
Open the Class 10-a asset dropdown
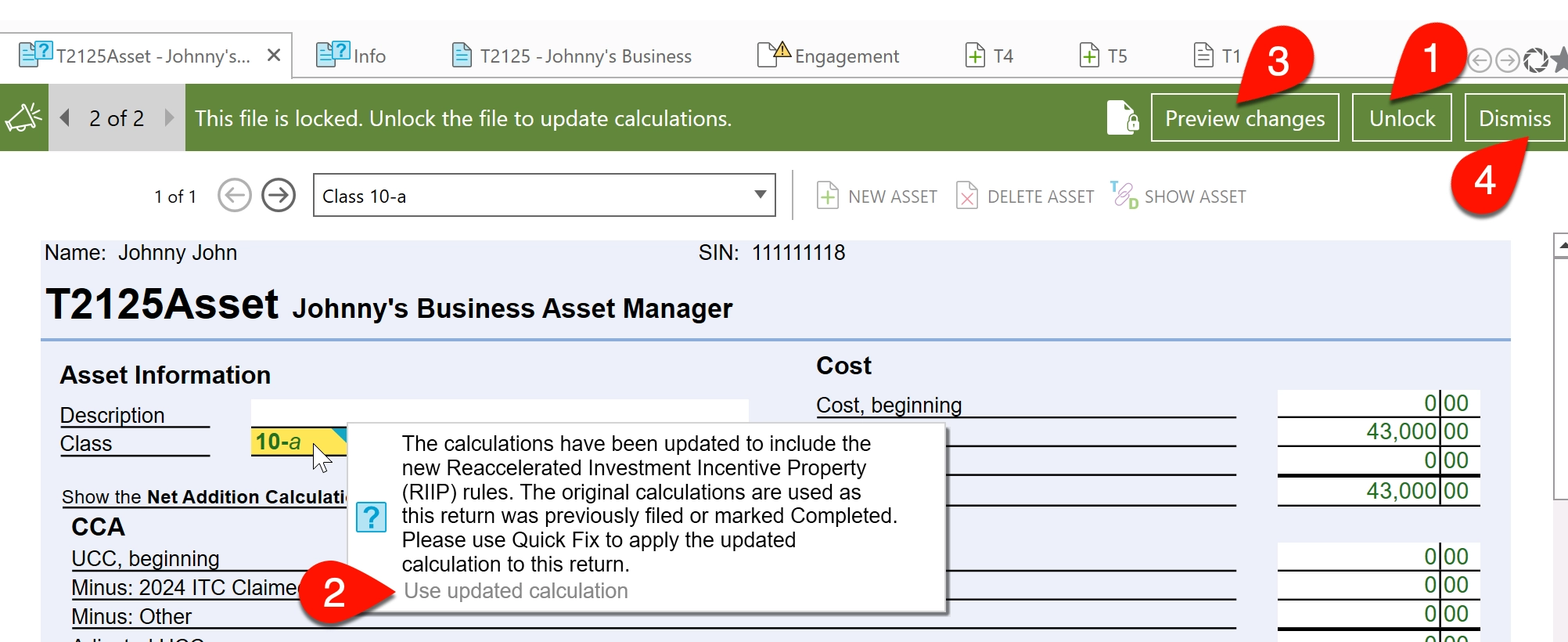tap(545, 195)
